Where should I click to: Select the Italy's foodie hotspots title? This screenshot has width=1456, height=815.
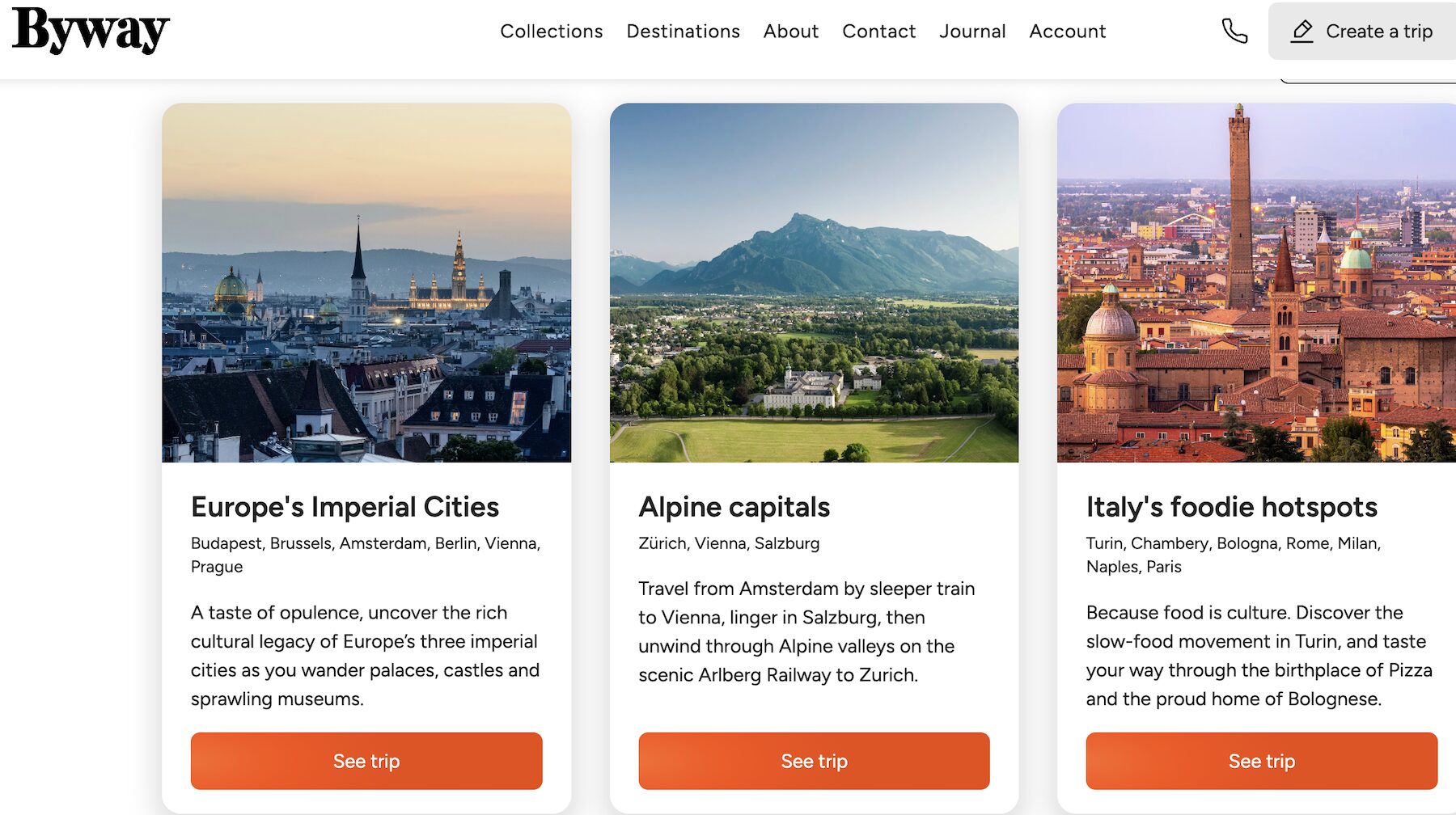1231,507
